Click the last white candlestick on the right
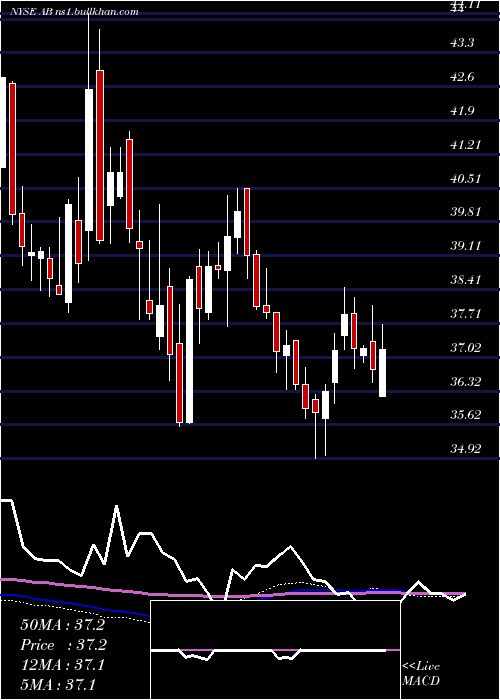500x700 pixels. click(x=383, y=373)
